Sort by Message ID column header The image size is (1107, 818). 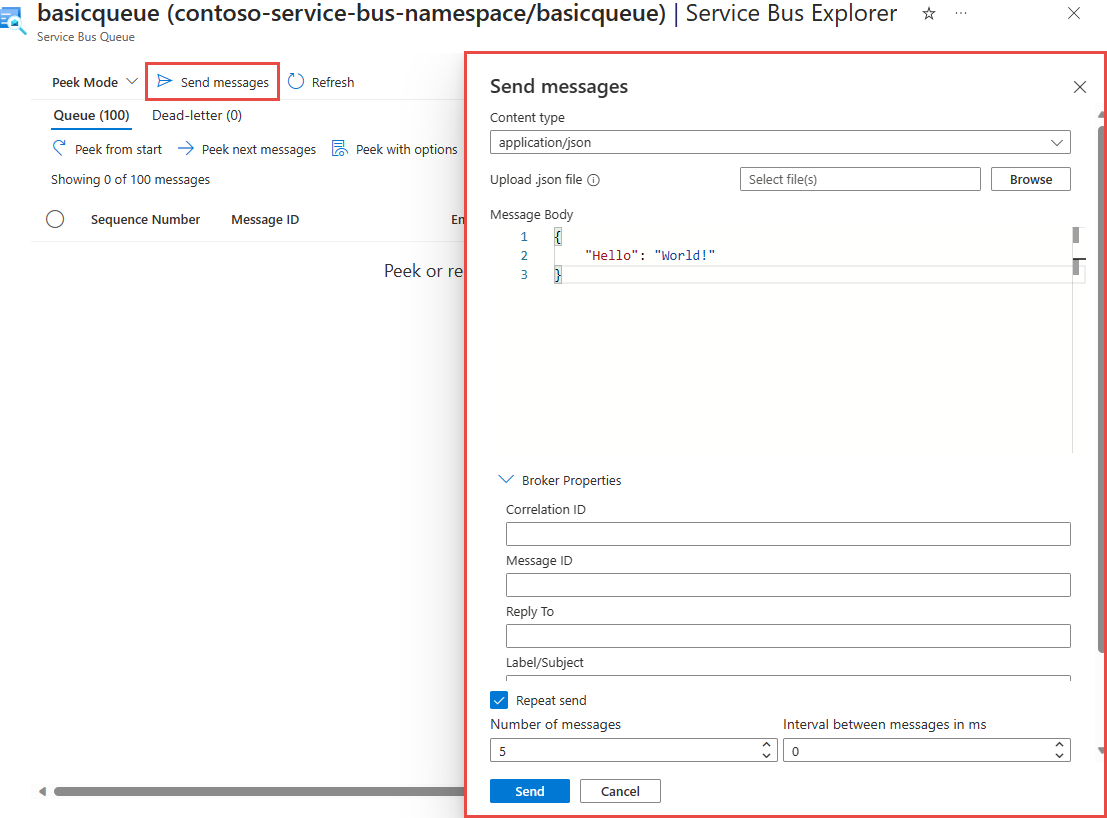coord(265,219)
